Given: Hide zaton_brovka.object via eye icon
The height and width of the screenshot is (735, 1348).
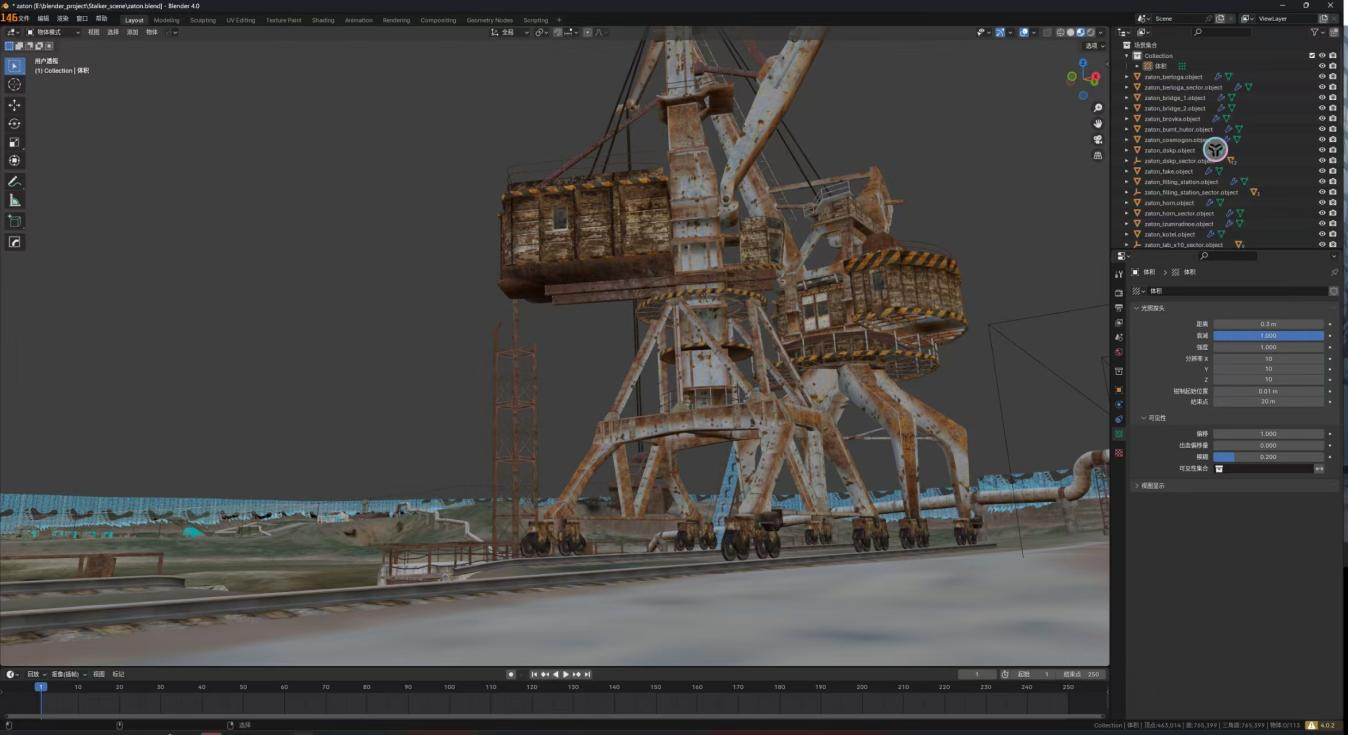Looking at the screenshot, I should click(1322, 119).
